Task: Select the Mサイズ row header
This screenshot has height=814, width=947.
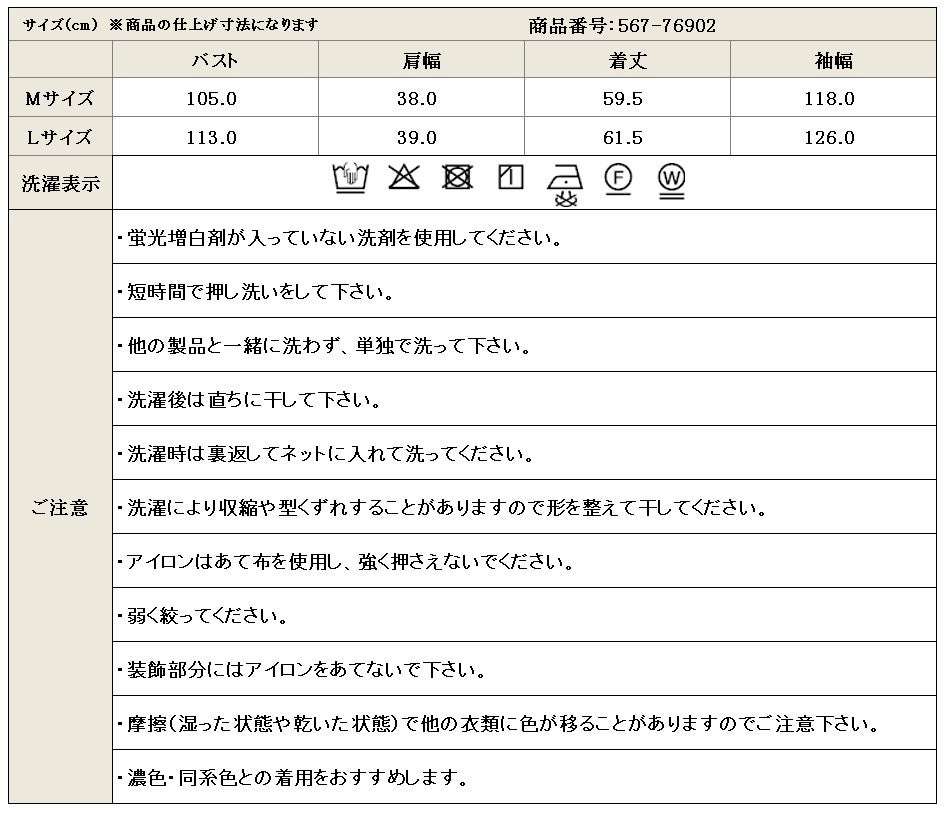Action: (60, 97)
